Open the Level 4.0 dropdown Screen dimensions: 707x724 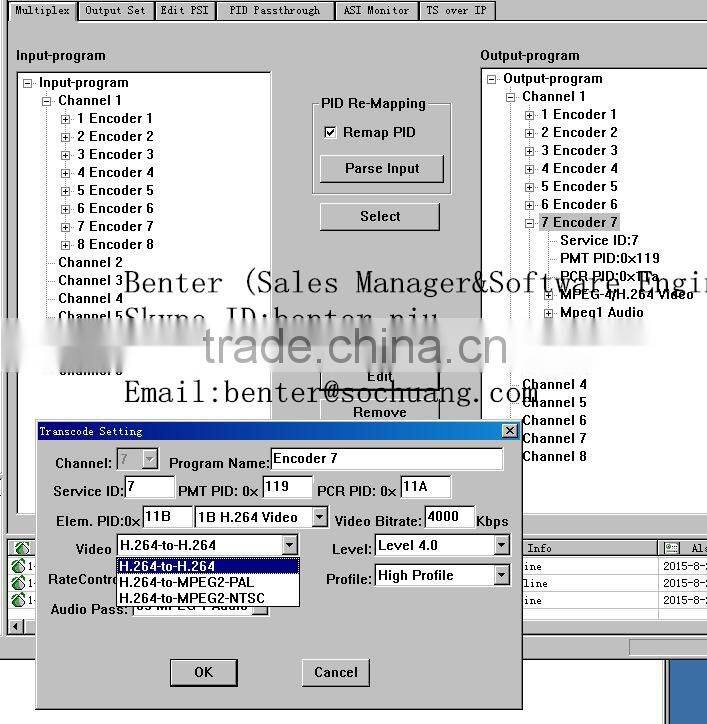501,545
